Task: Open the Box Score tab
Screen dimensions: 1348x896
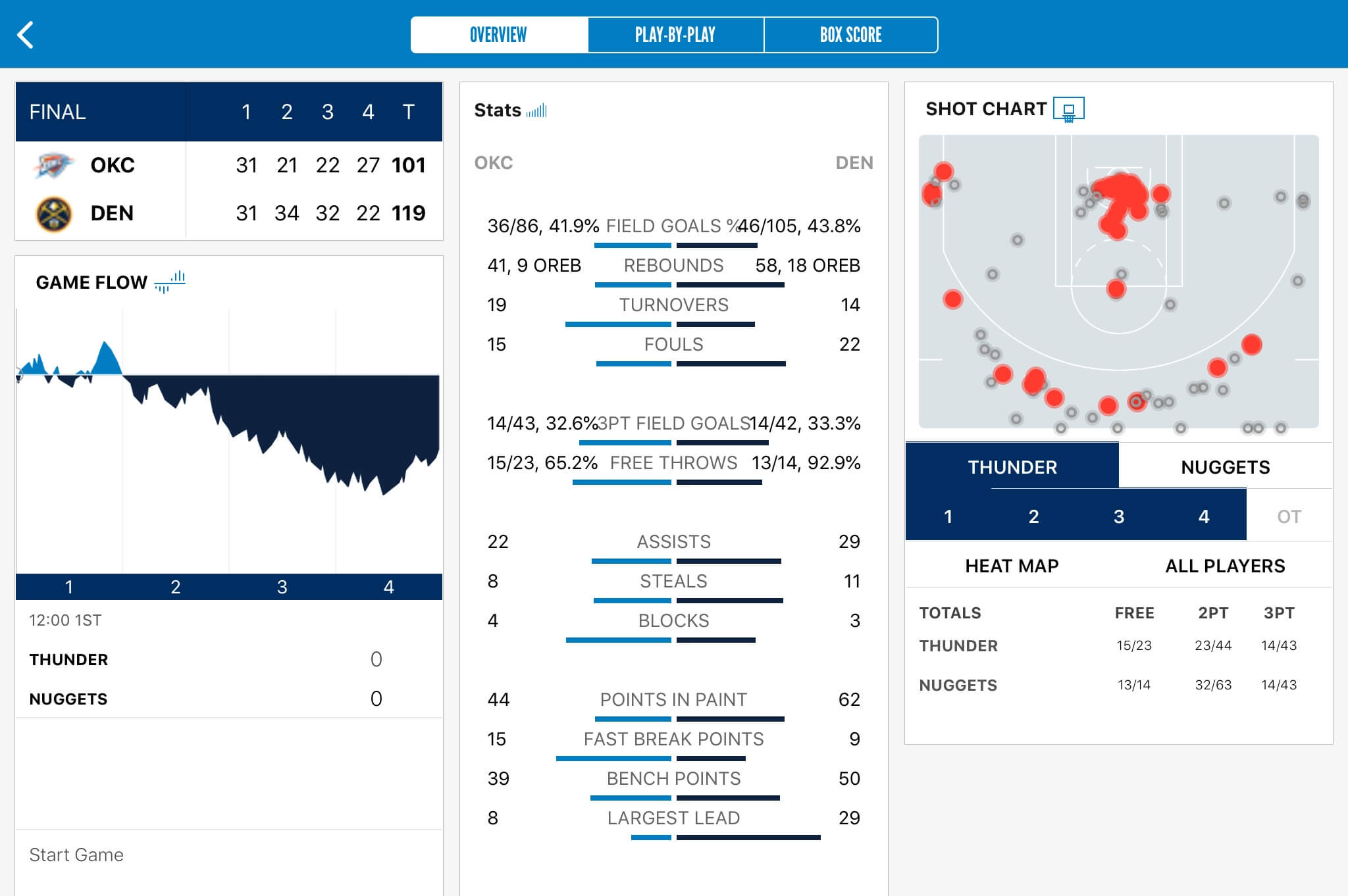Action: pyautogui.click(x=851, y=35)
